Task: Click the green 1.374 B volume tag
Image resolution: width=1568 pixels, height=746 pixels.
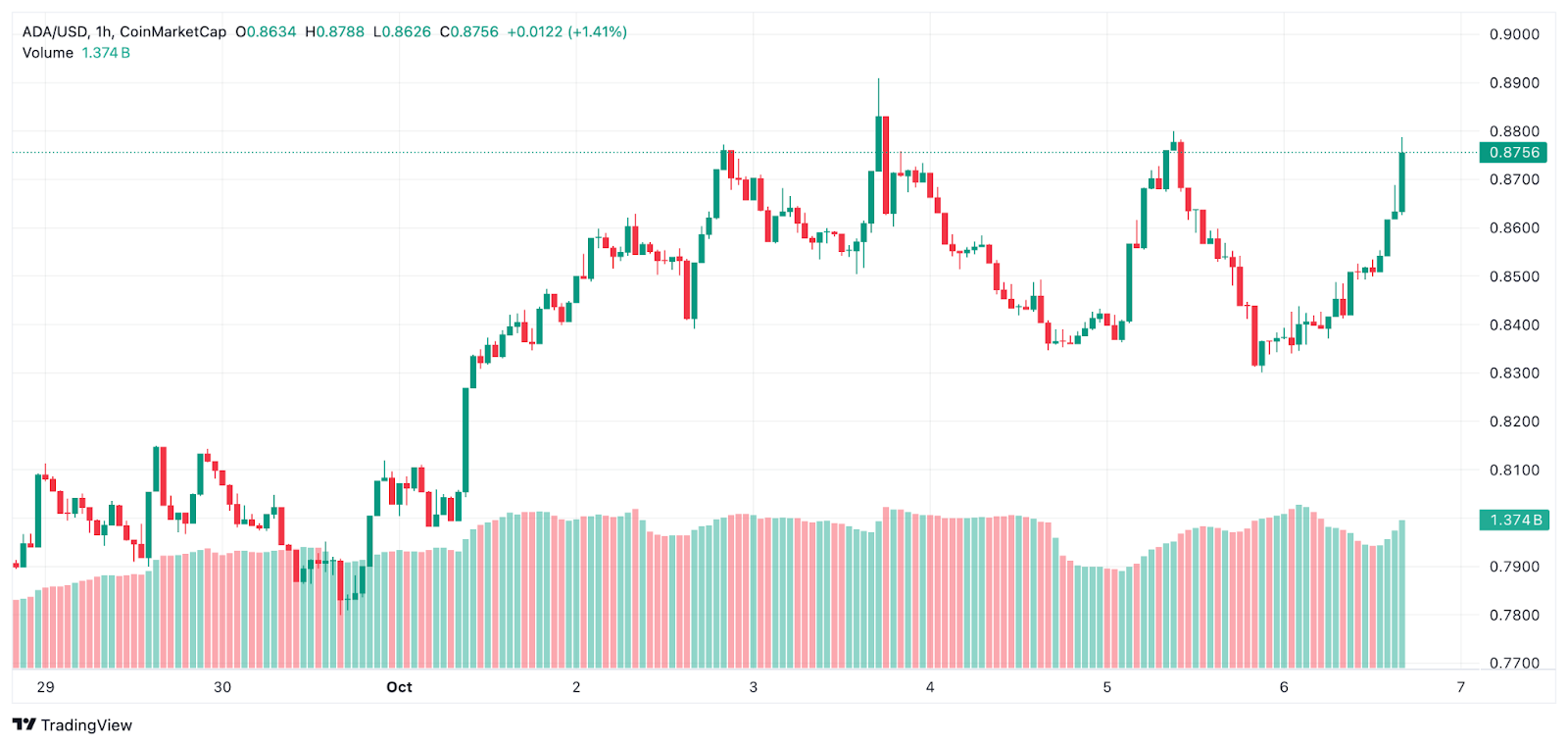Action: pos(1514,520)
